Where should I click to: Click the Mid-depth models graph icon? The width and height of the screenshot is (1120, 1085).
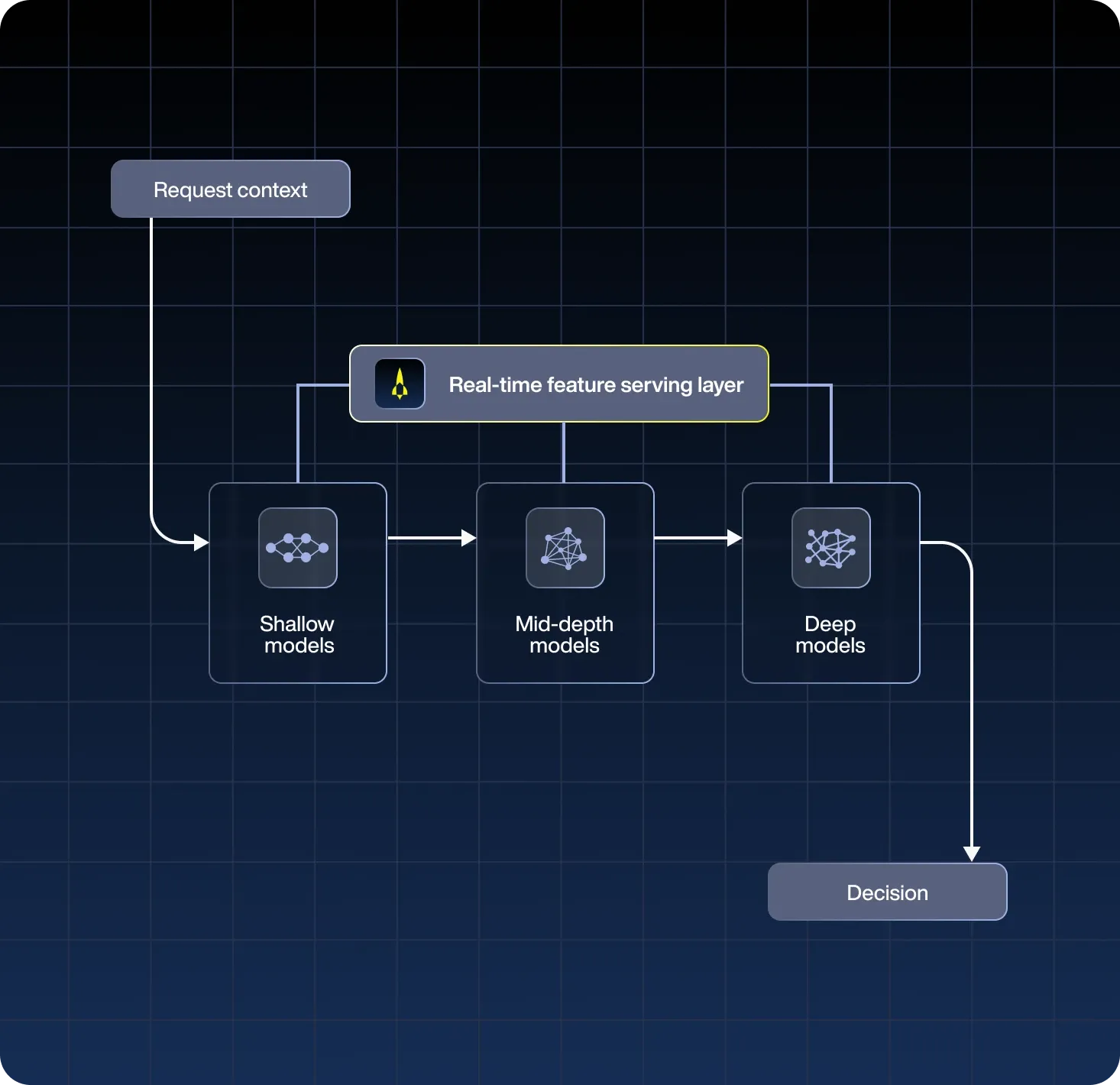(x=565, y=548)
